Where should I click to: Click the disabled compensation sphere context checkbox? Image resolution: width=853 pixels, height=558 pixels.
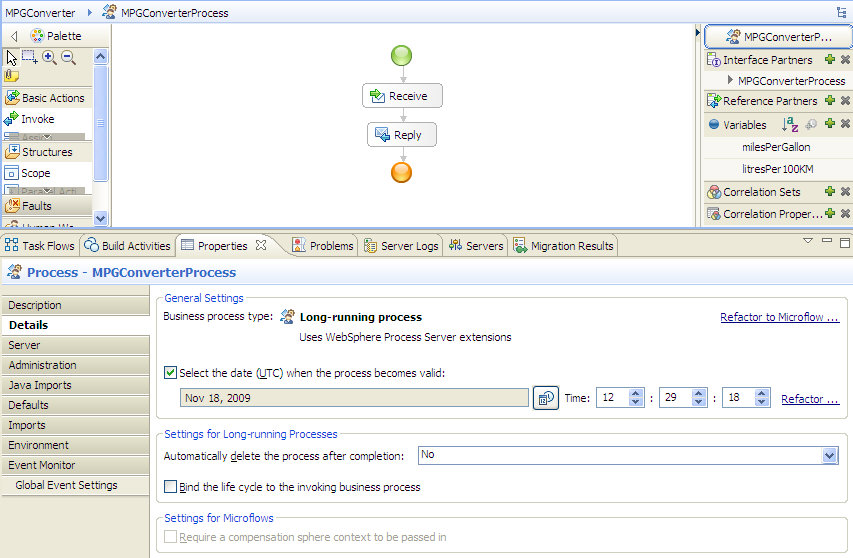pyautogui.click(x=170, y=537)
